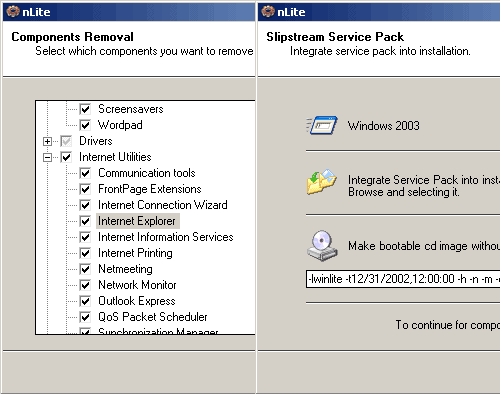500x394 pixels.
Task: Expand the Drivers tree node
Action: [x=47, y=141]
